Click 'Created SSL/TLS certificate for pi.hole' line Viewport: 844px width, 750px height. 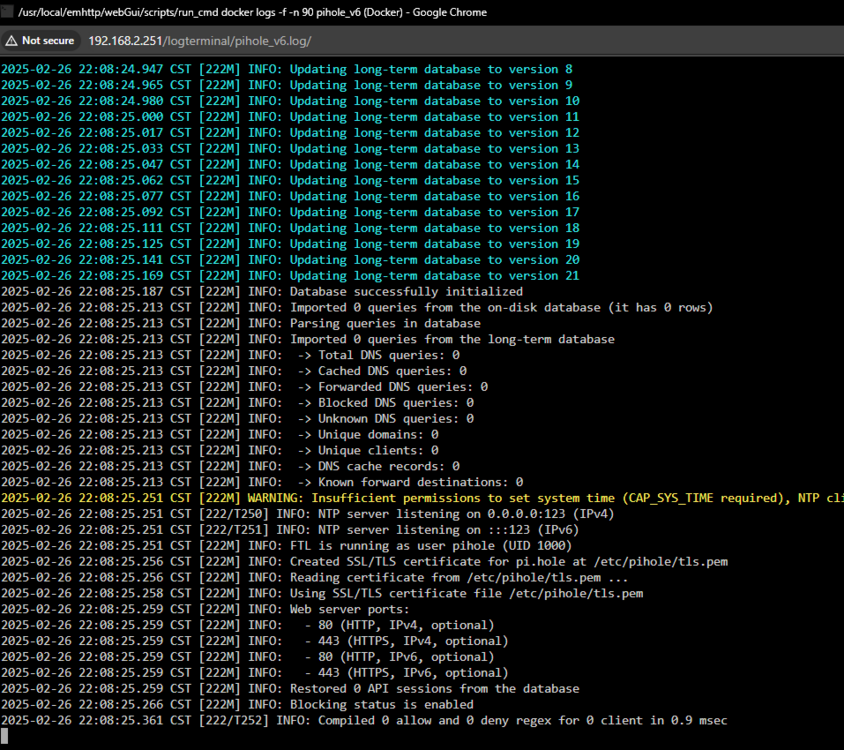pos(364,562)
